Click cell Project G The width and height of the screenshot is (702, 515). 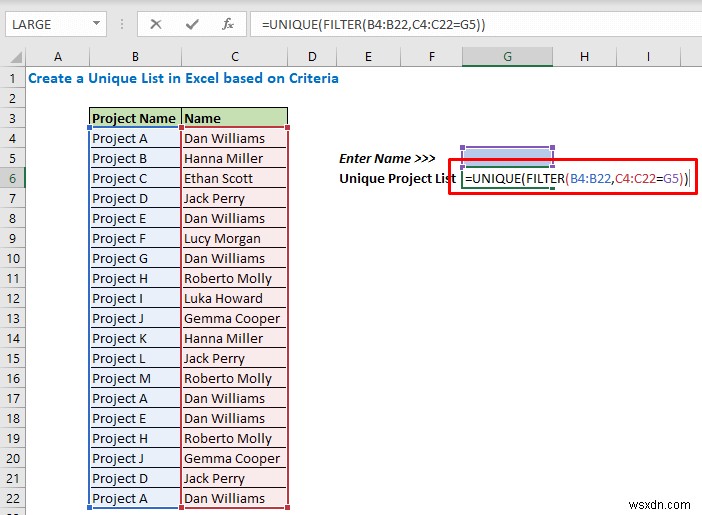pos(135,258)
